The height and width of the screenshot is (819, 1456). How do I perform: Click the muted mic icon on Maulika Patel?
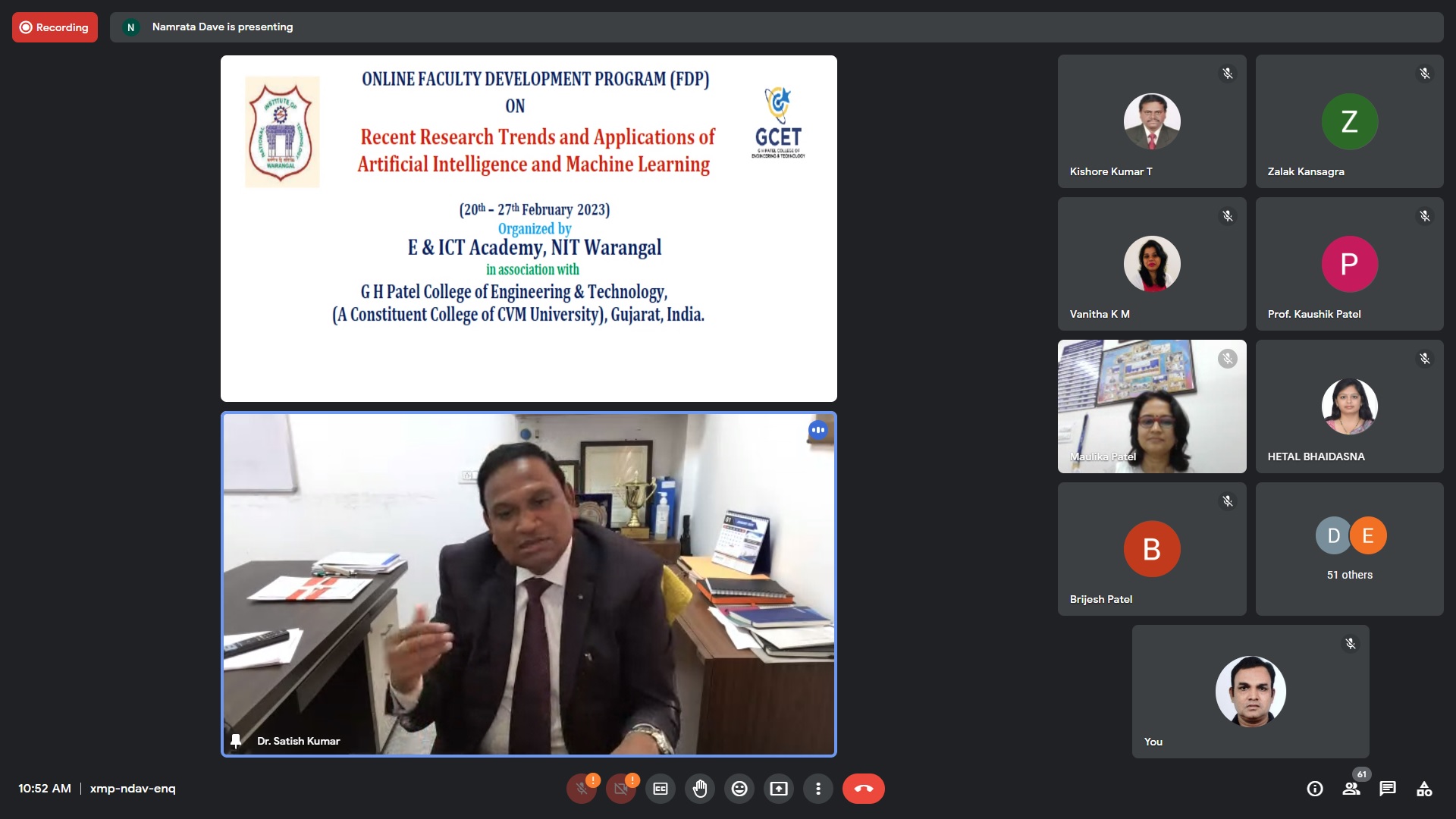[1228, 359]
